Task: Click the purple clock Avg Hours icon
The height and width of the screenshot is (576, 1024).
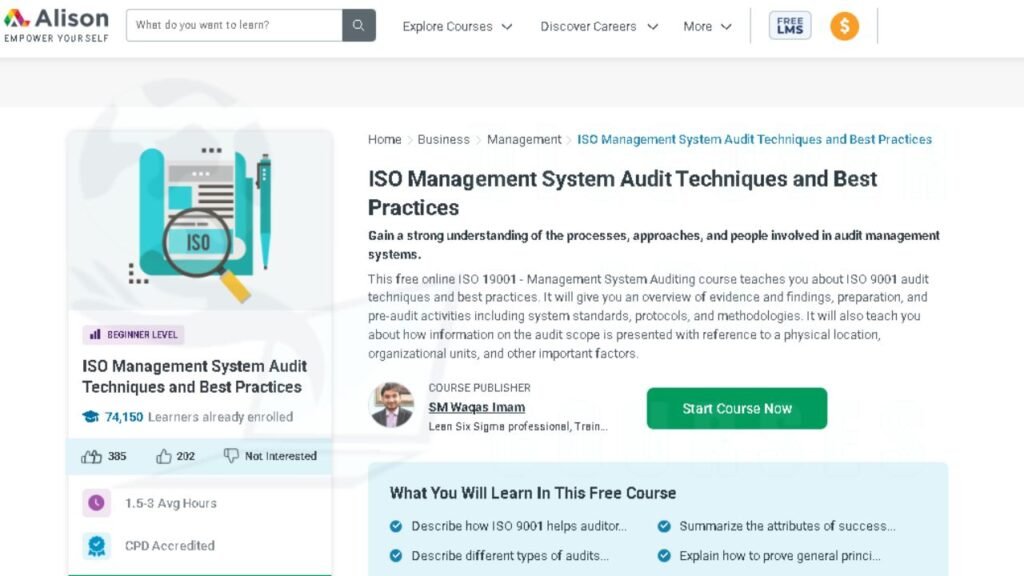Action: tap(96, 503)
